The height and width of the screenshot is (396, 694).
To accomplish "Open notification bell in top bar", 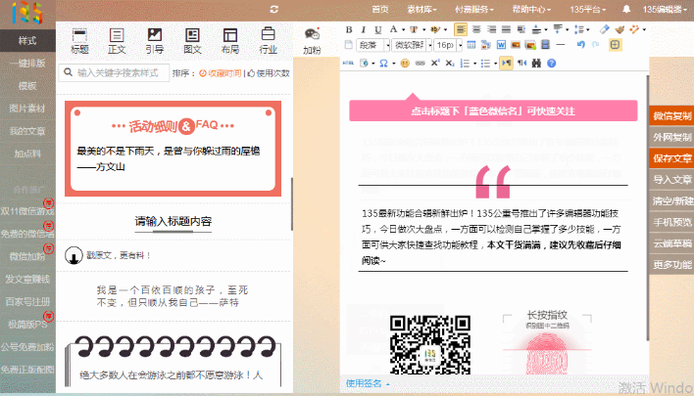I will [x=626, y=9].
